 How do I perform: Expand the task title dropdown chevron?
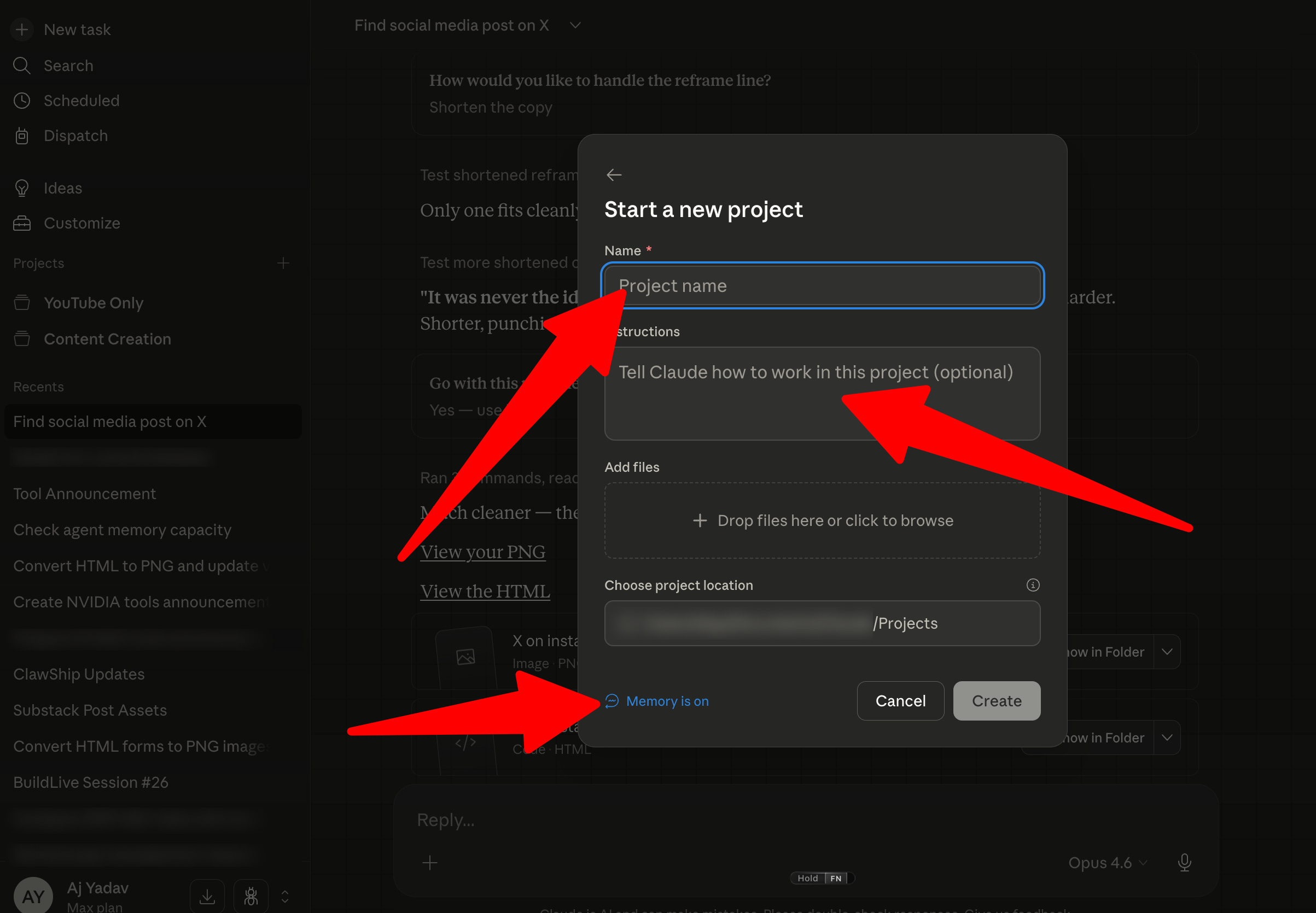575,25
